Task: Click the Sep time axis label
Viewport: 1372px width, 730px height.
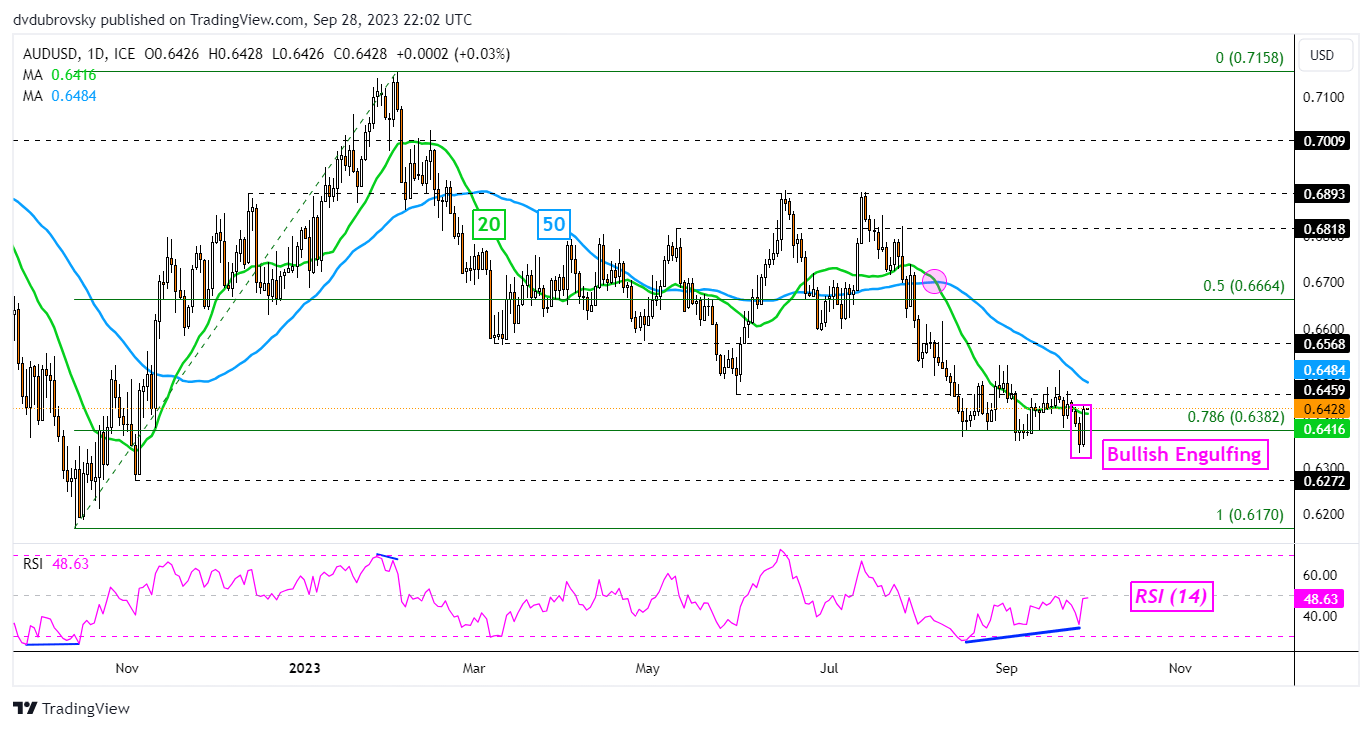Action: [x=1006, y=667]
